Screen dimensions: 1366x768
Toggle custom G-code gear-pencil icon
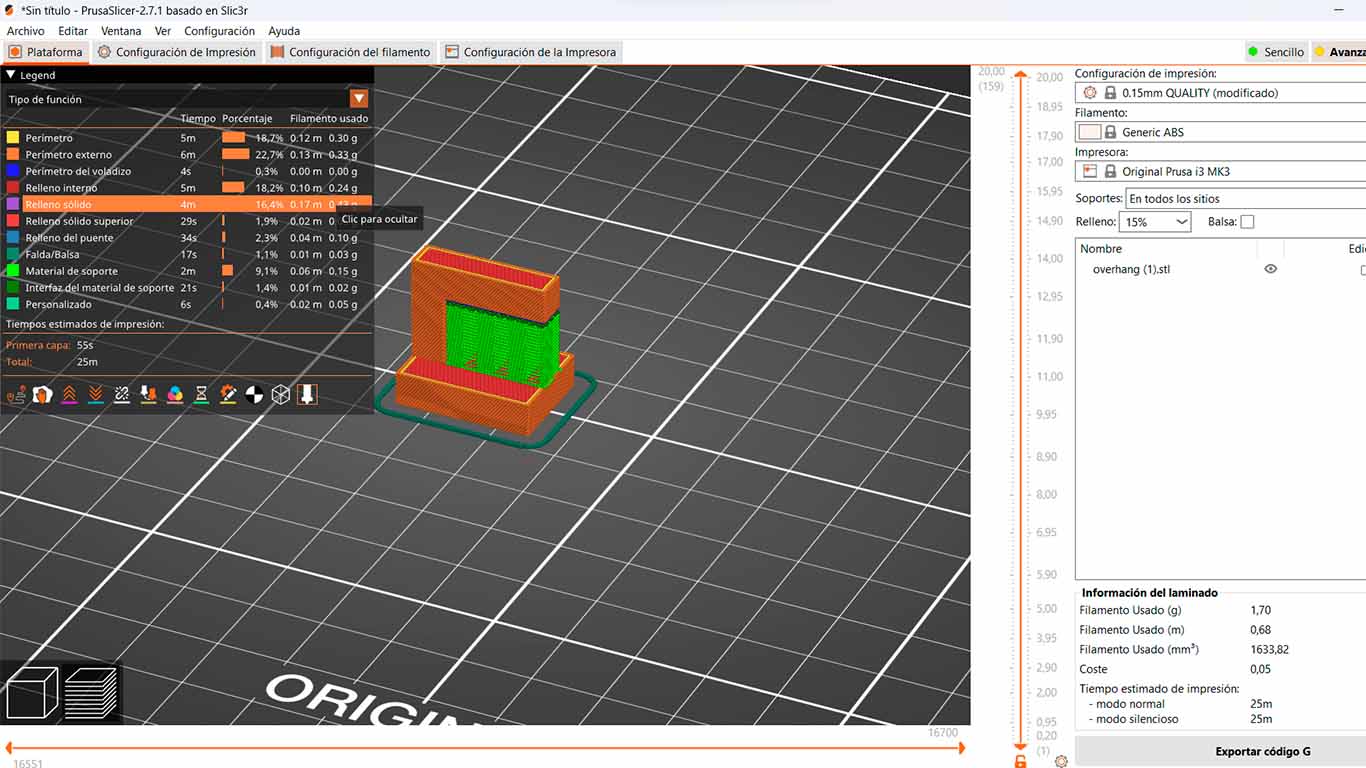pyautogui.click(x=228, y=394)
